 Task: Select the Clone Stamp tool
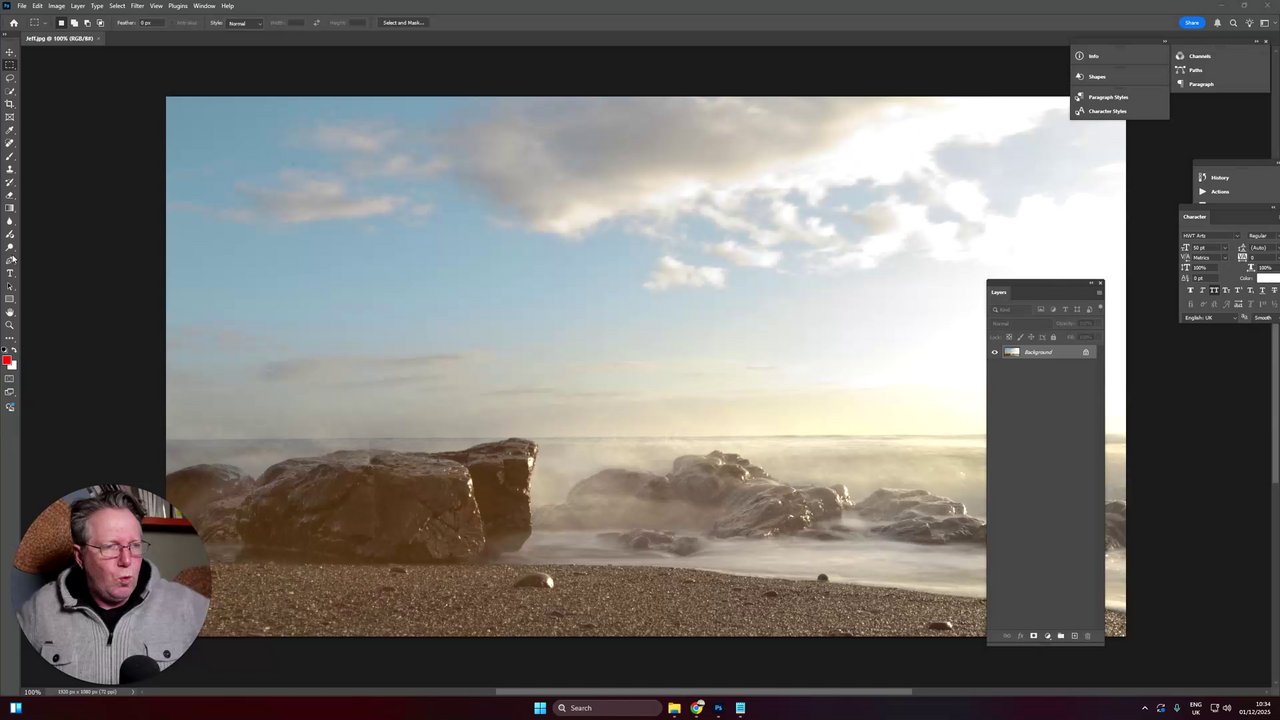point(10,169)
